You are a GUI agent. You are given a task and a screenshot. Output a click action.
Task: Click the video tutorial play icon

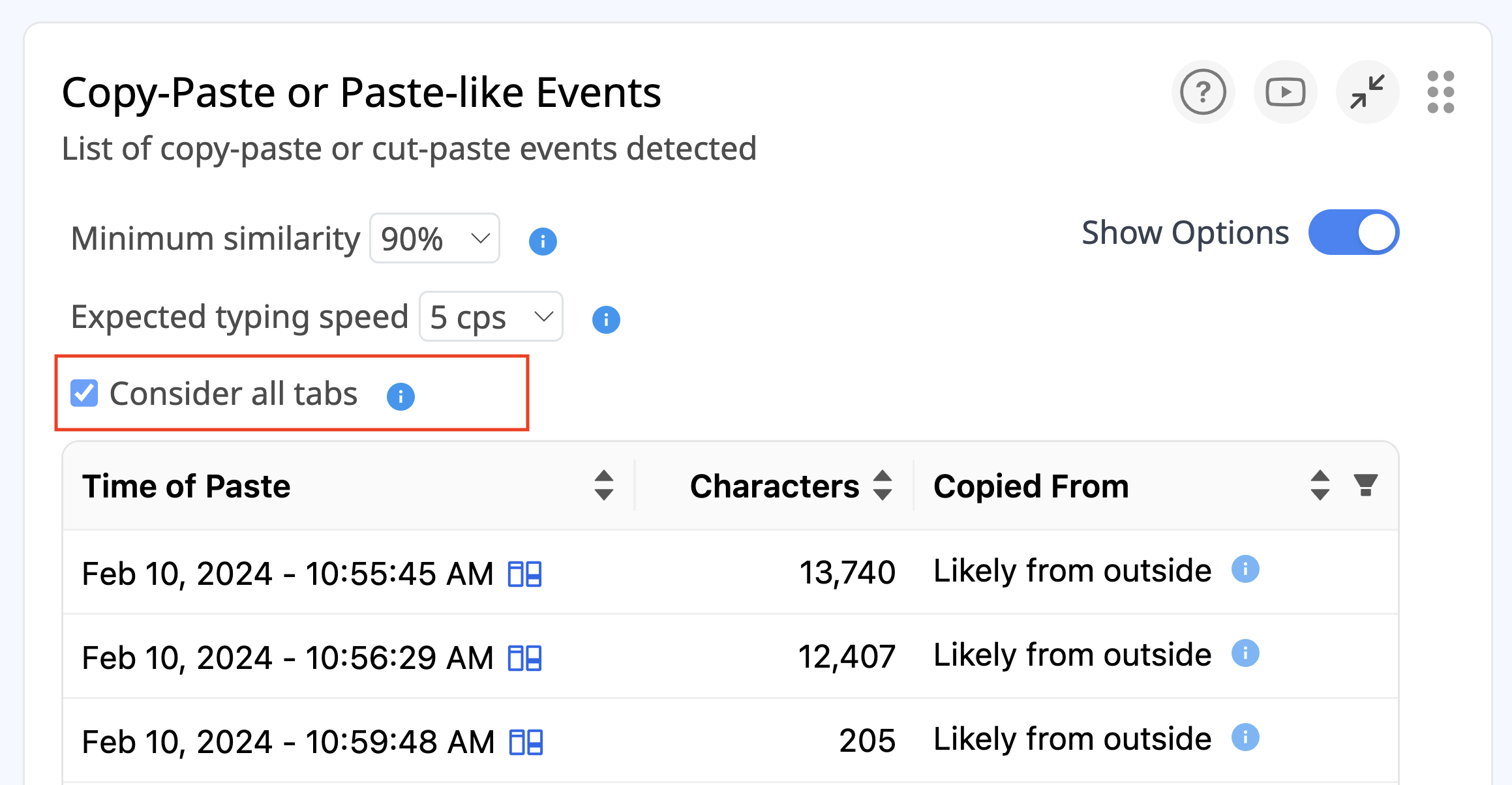tap(1285, 92)
